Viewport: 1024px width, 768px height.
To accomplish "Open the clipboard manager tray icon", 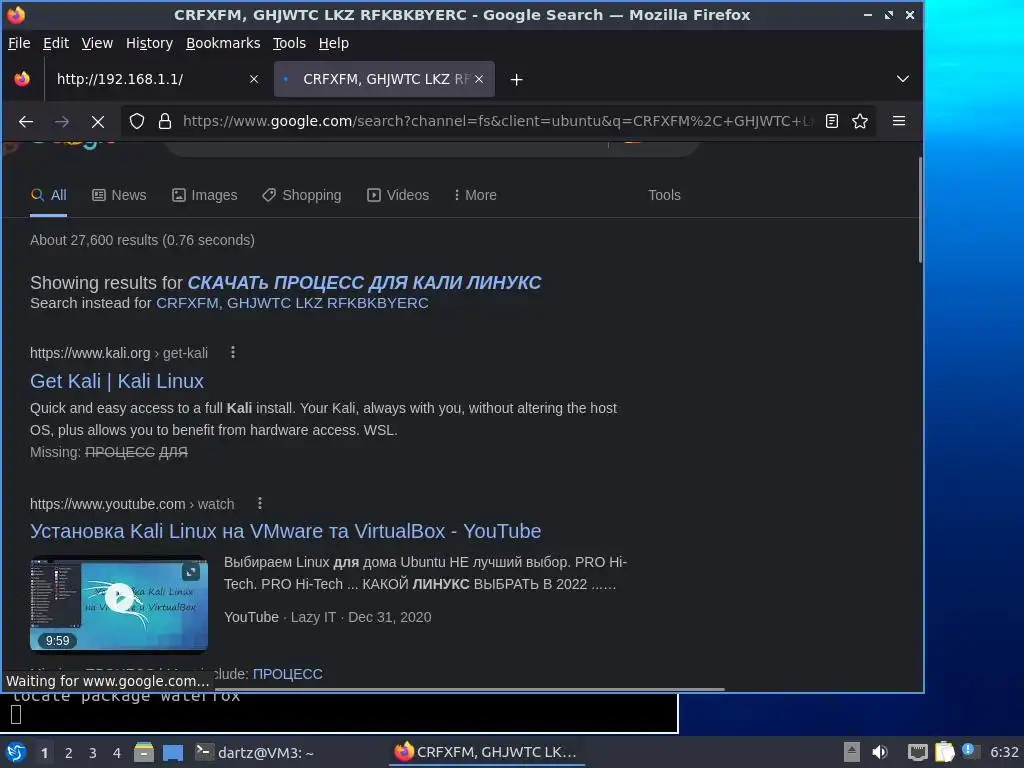I will (944, 752).
